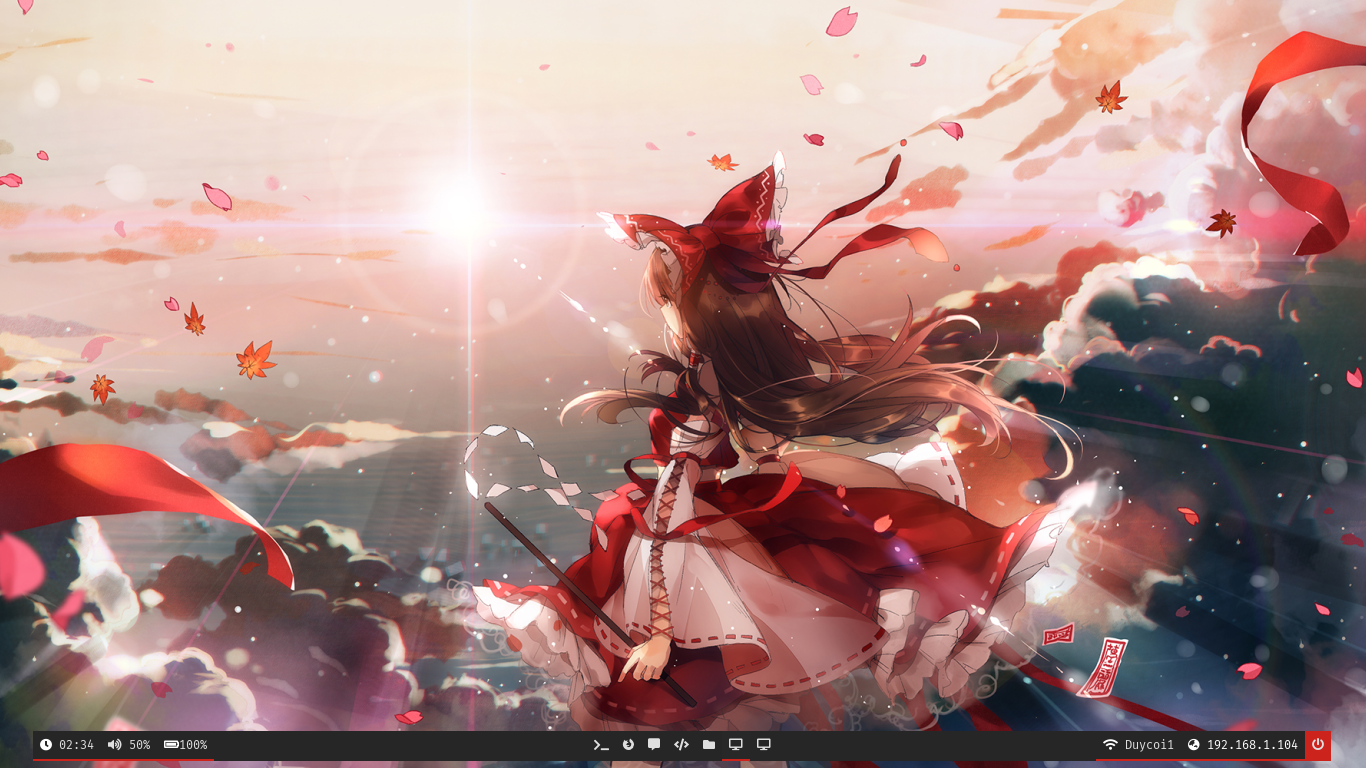Open the folder workspace icon
The width and height of the screenshot is (1366, 768).
tap(709, 745)
